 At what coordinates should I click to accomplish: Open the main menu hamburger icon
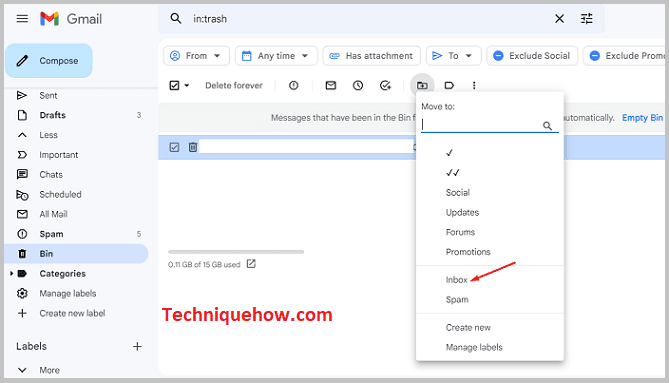[x=22, y=19]
